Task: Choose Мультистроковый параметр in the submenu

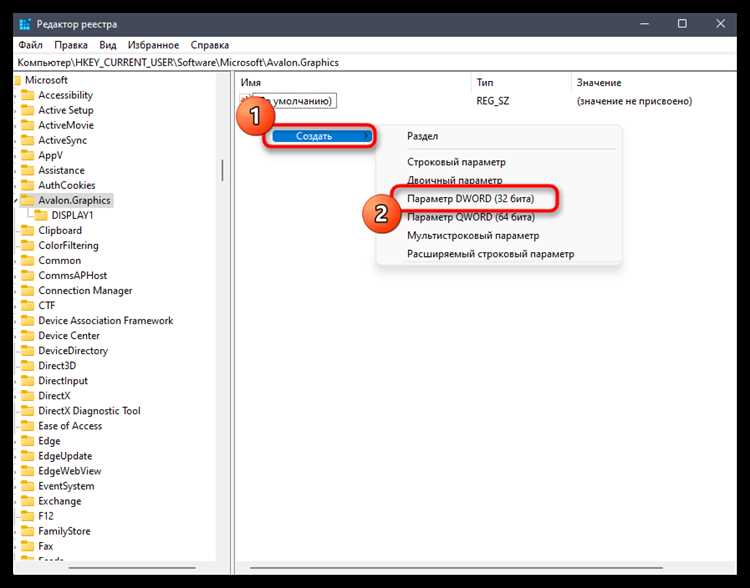Action: click(473, 235)
